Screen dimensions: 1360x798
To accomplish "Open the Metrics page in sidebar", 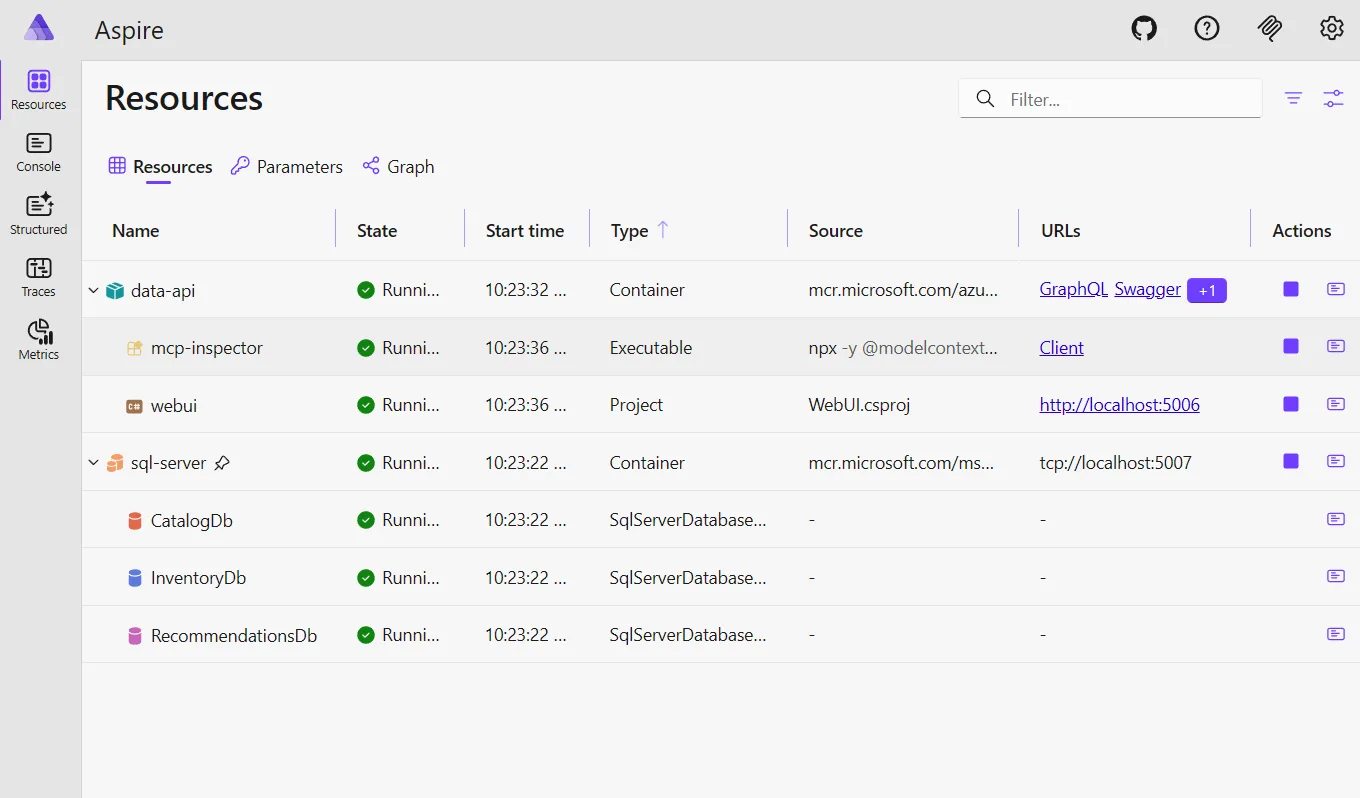I will click(39, 340).
